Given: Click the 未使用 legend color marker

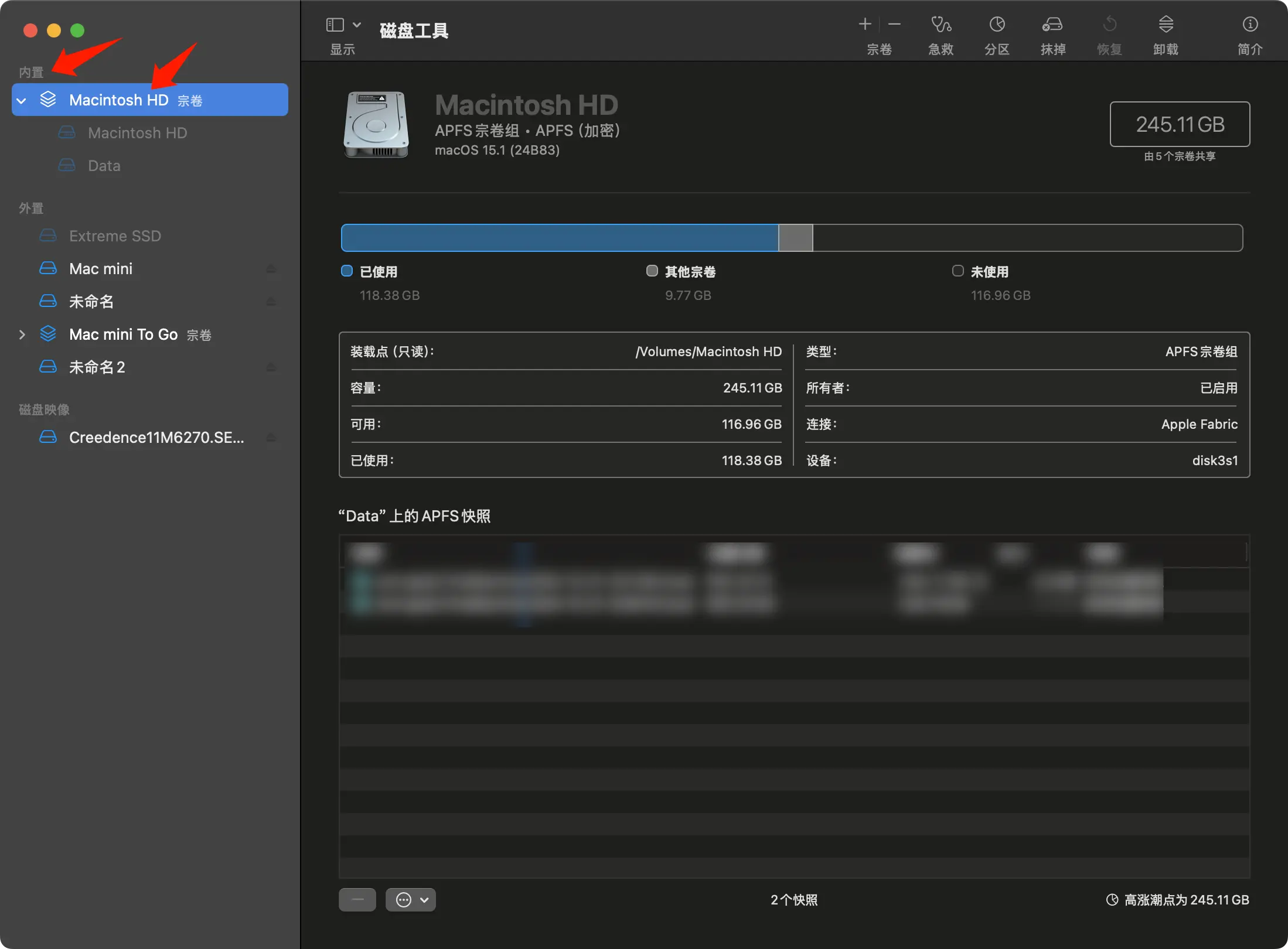Looking at the screenshot, I should click(x=958, y=271).
